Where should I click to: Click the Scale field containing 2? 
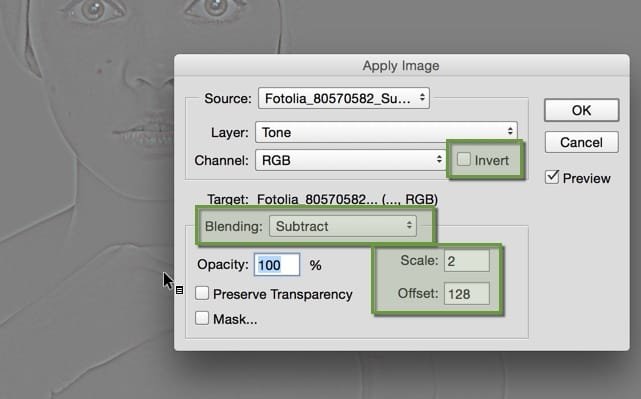click(466, 261)
